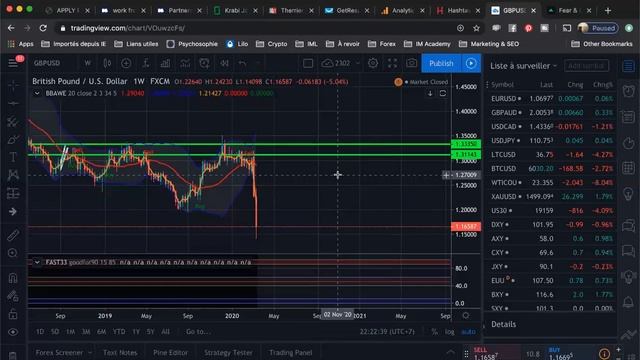The image size is (640, 360).
Task: Select the ruler measure tool
Action: pos(13,235)
